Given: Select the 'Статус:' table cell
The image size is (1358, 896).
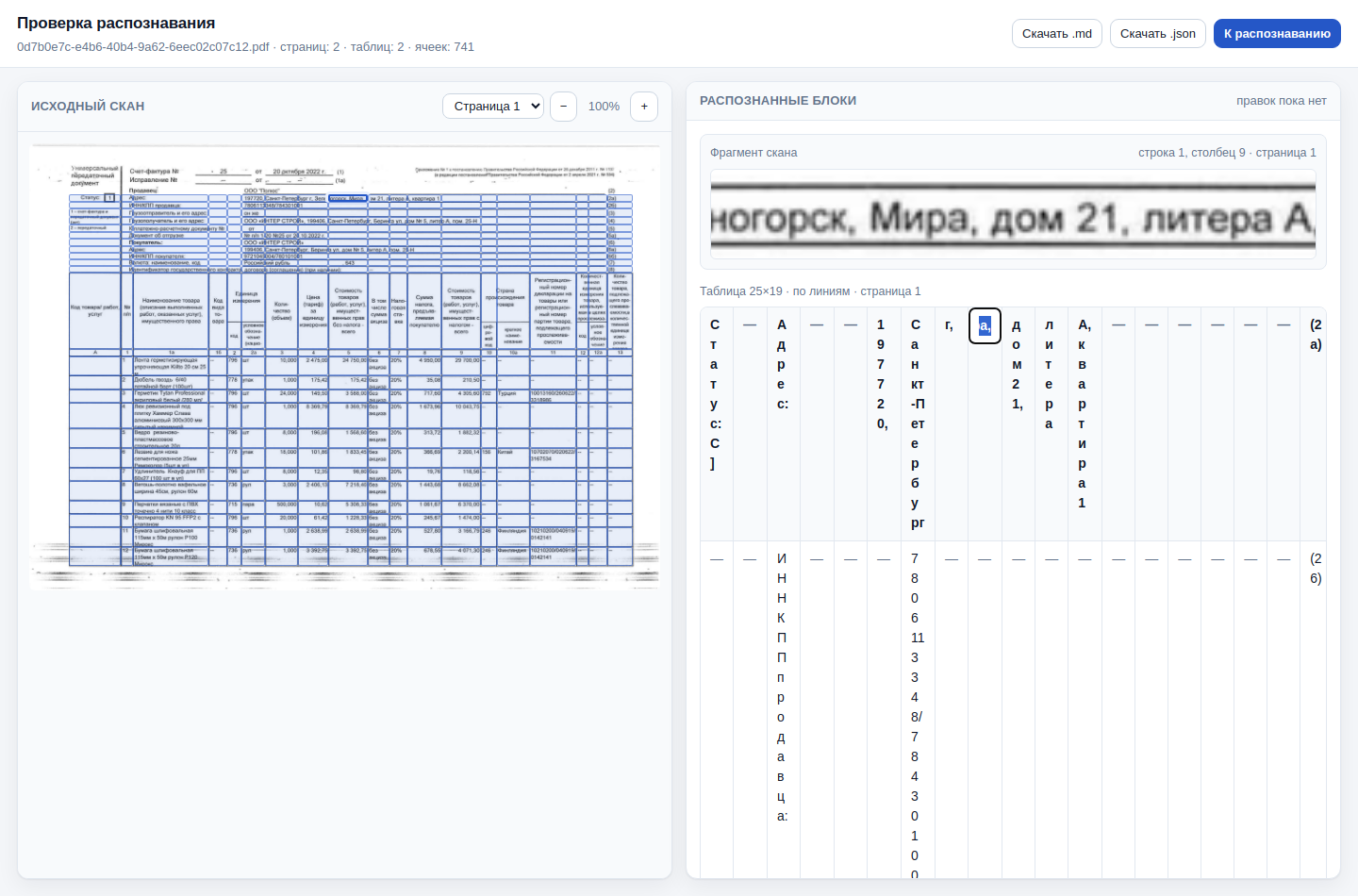Looking at the screenshot, I should [x=717, y=424].
